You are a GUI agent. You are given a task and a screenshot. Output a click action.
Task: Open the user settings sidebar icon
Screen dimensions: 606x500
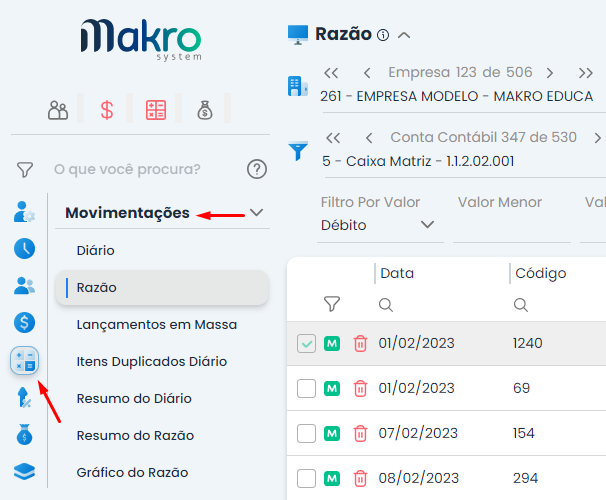coord(24,212)
